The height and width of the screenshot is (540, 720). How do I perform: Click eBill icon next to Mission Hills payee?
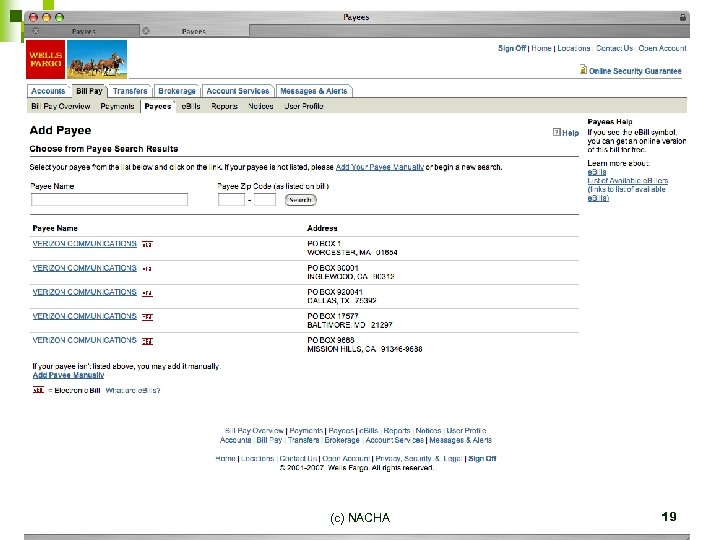(x=147, y=341)
